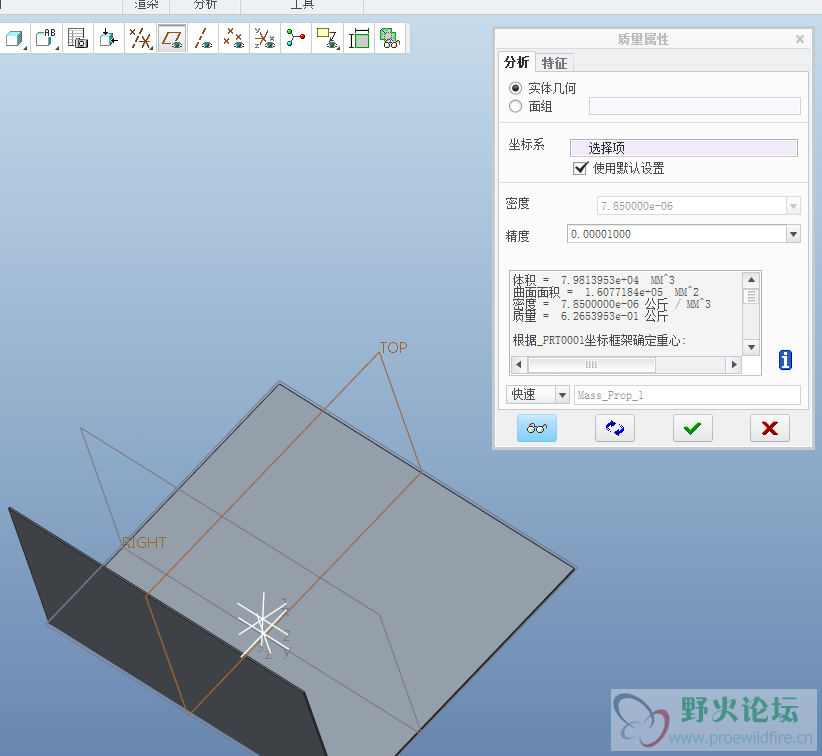Cancel with the red X button

(769, 428)
